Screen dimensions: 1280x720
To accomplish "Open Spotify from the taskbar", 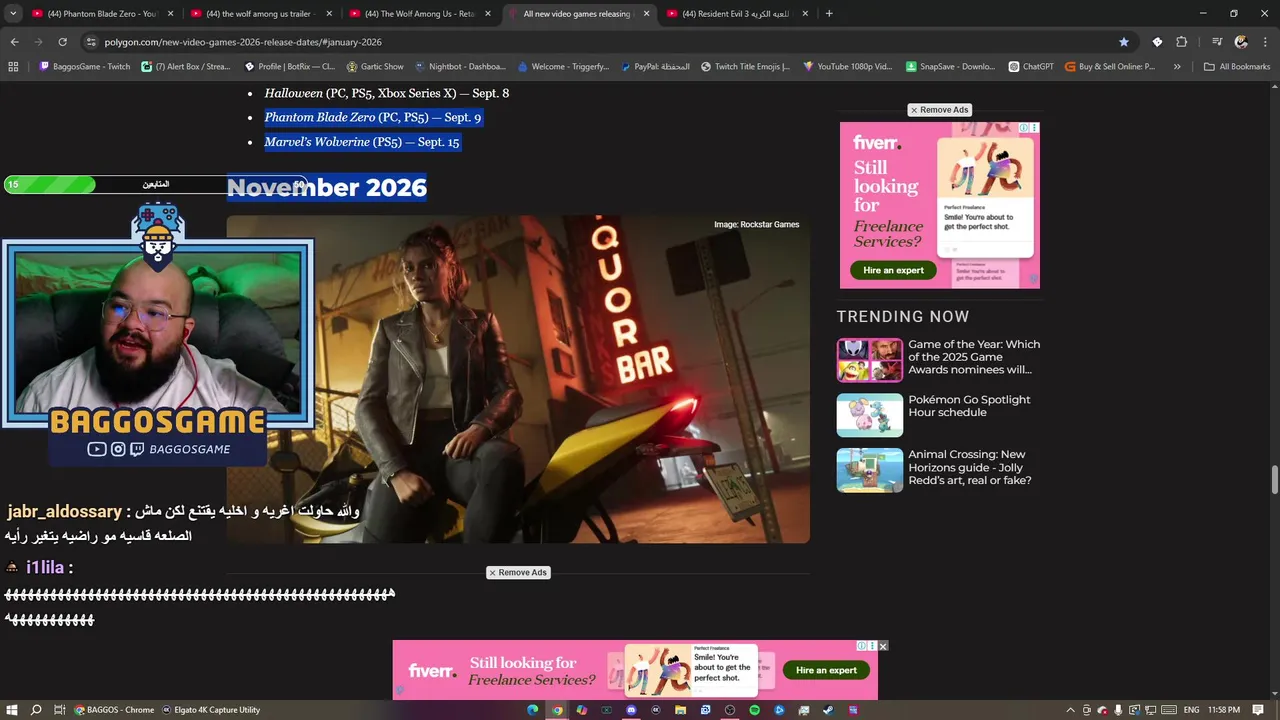I will point(754,710).
